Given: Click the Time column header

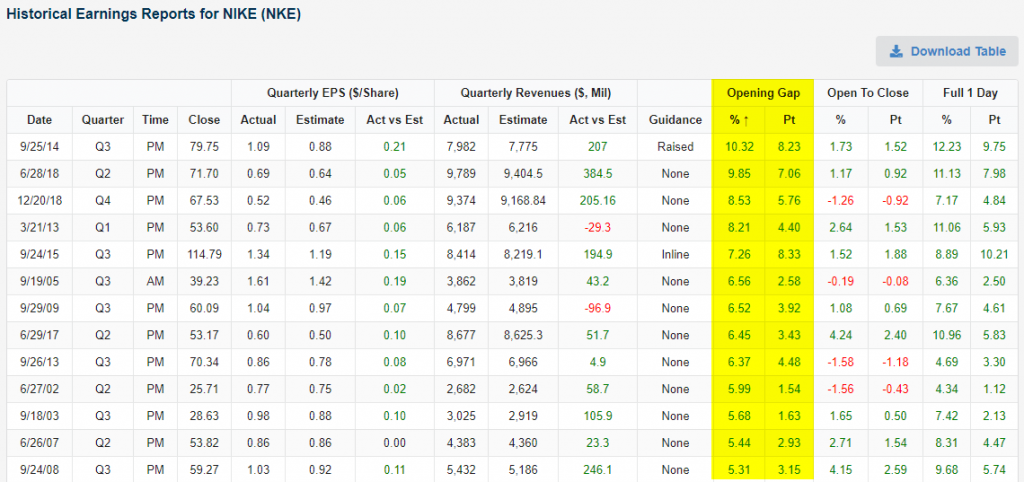Looking at the screenshot, I should pos(154,120).
